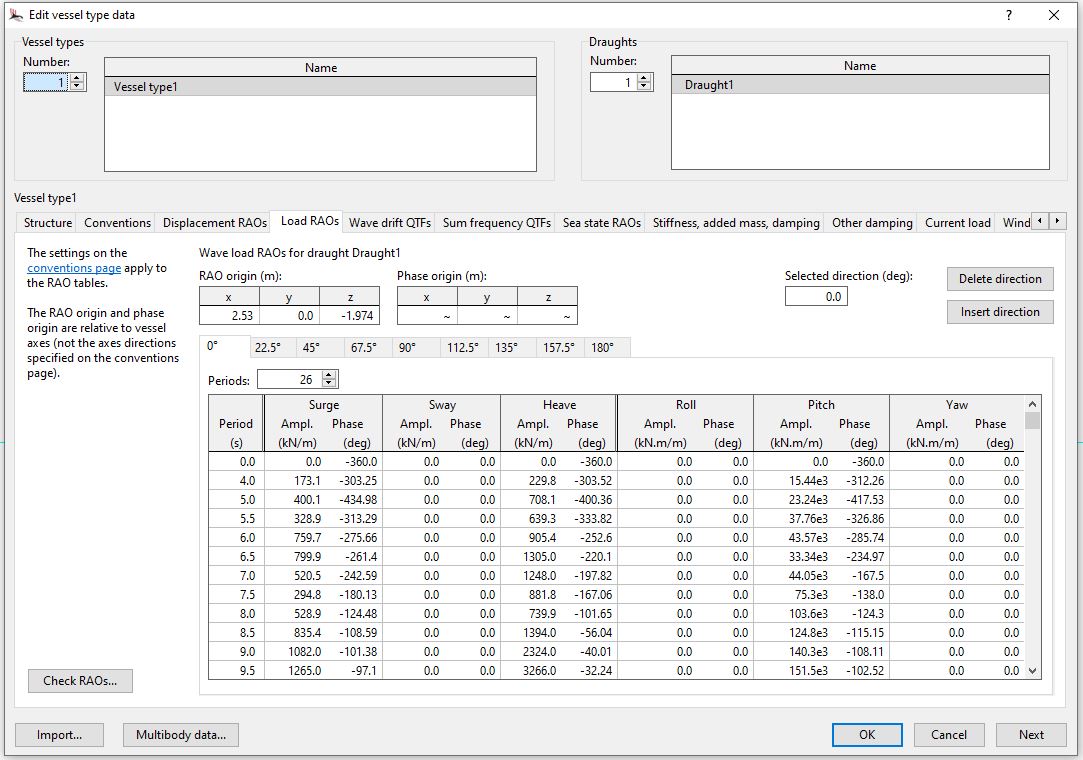Switch to the Conventions tab
The width and height of the screenshot is (1083, 760).
[117, 222]
